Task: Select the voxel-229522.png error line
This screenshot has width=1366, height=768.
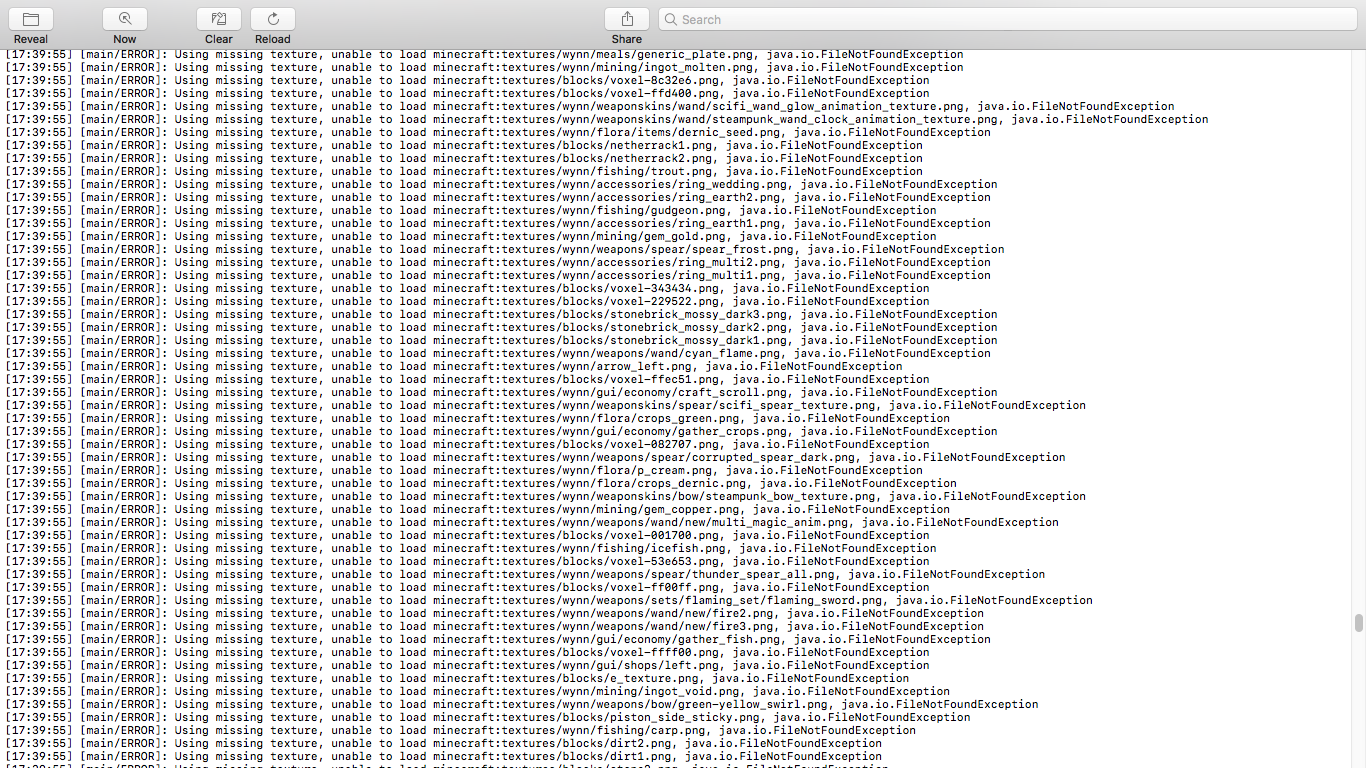Action: click(467, 302)
